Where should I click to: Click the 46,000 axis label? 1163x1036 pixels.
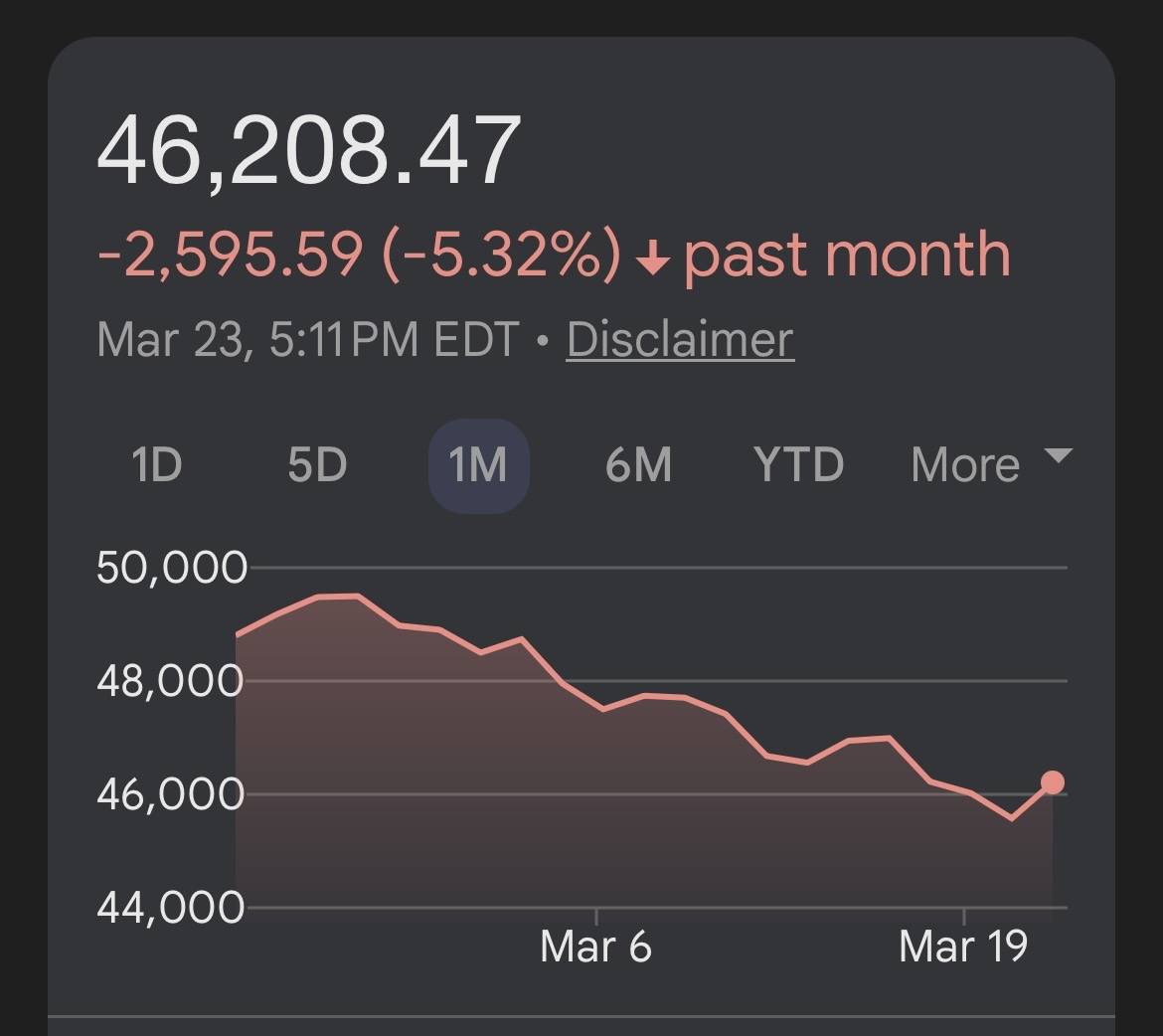pyautogui.click(x=170, y=795)
